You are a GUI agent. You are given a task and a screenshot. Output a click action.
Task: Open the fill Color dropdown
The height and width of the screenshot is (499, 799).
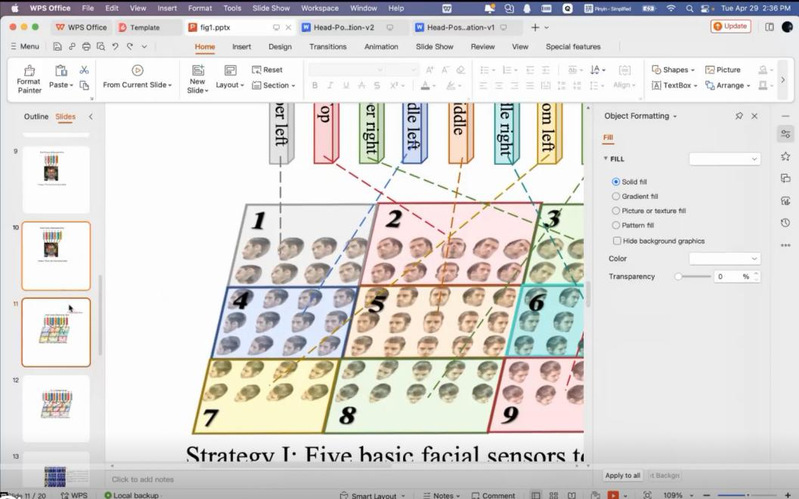click(724, 259)
